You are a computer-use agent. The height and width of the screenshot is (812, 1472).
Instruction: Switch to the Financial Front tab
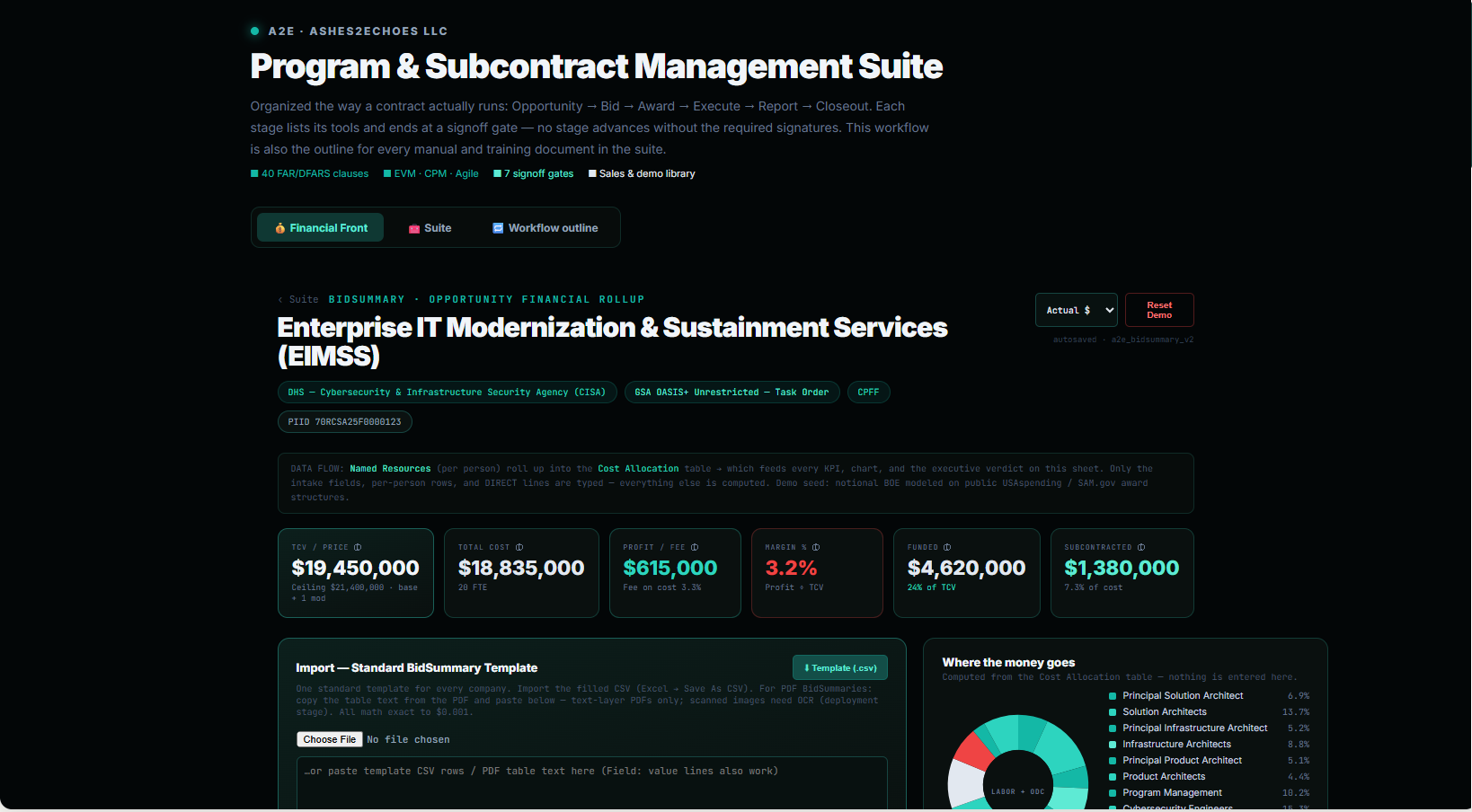[321, 228]
